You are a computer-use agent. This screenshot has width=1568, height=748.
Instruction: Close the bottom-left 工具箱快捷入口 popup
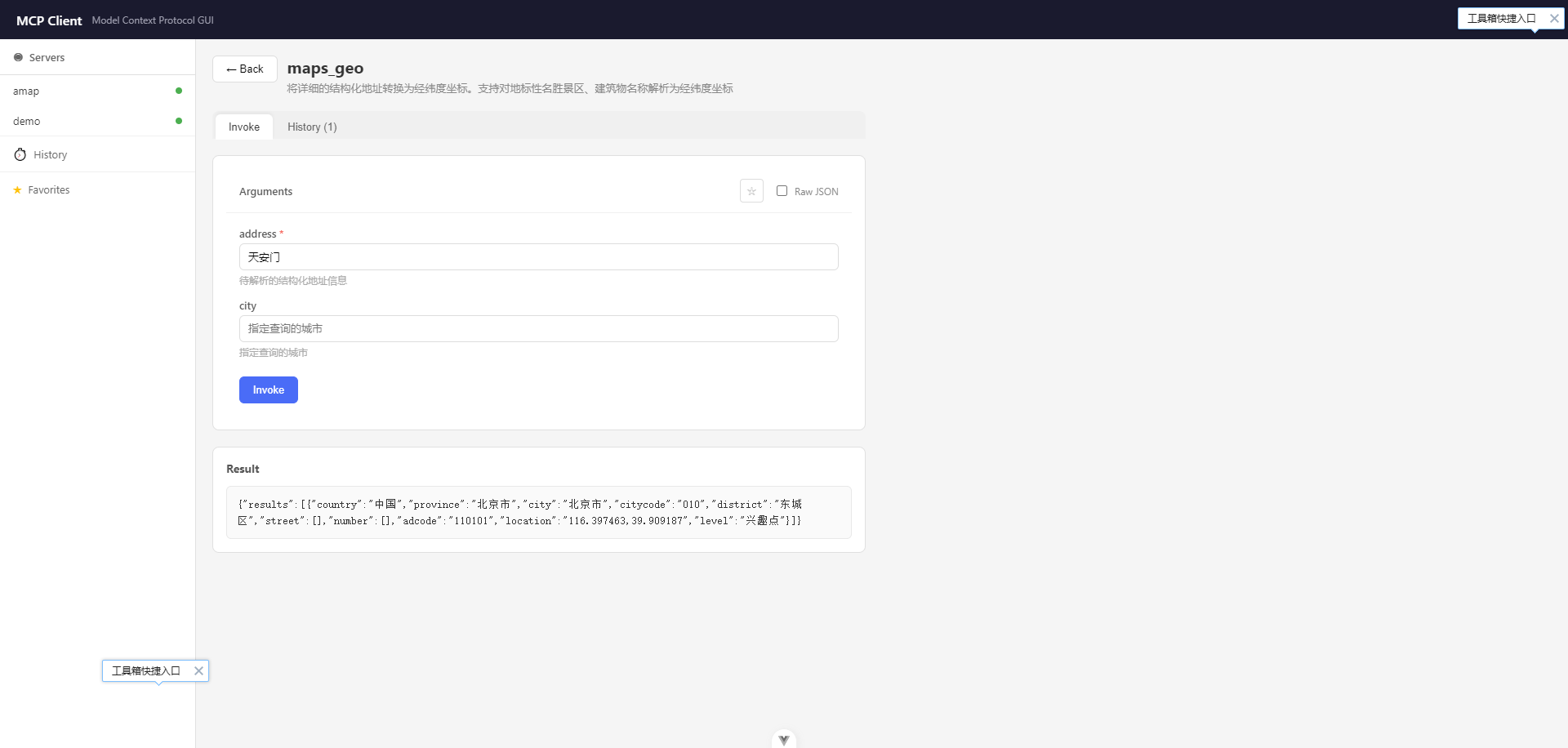pyautogui.click(x=198, y=670)
